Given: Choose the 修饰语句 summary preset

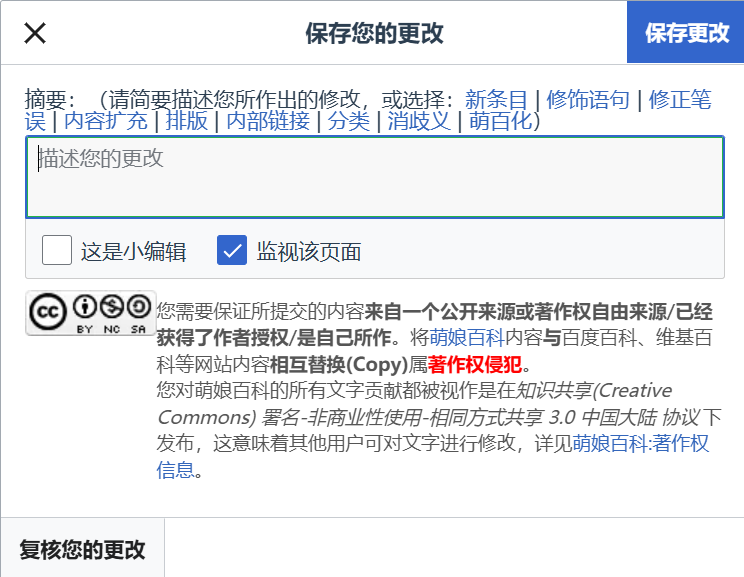Looking at the screenshot, I should pos(589,100).
